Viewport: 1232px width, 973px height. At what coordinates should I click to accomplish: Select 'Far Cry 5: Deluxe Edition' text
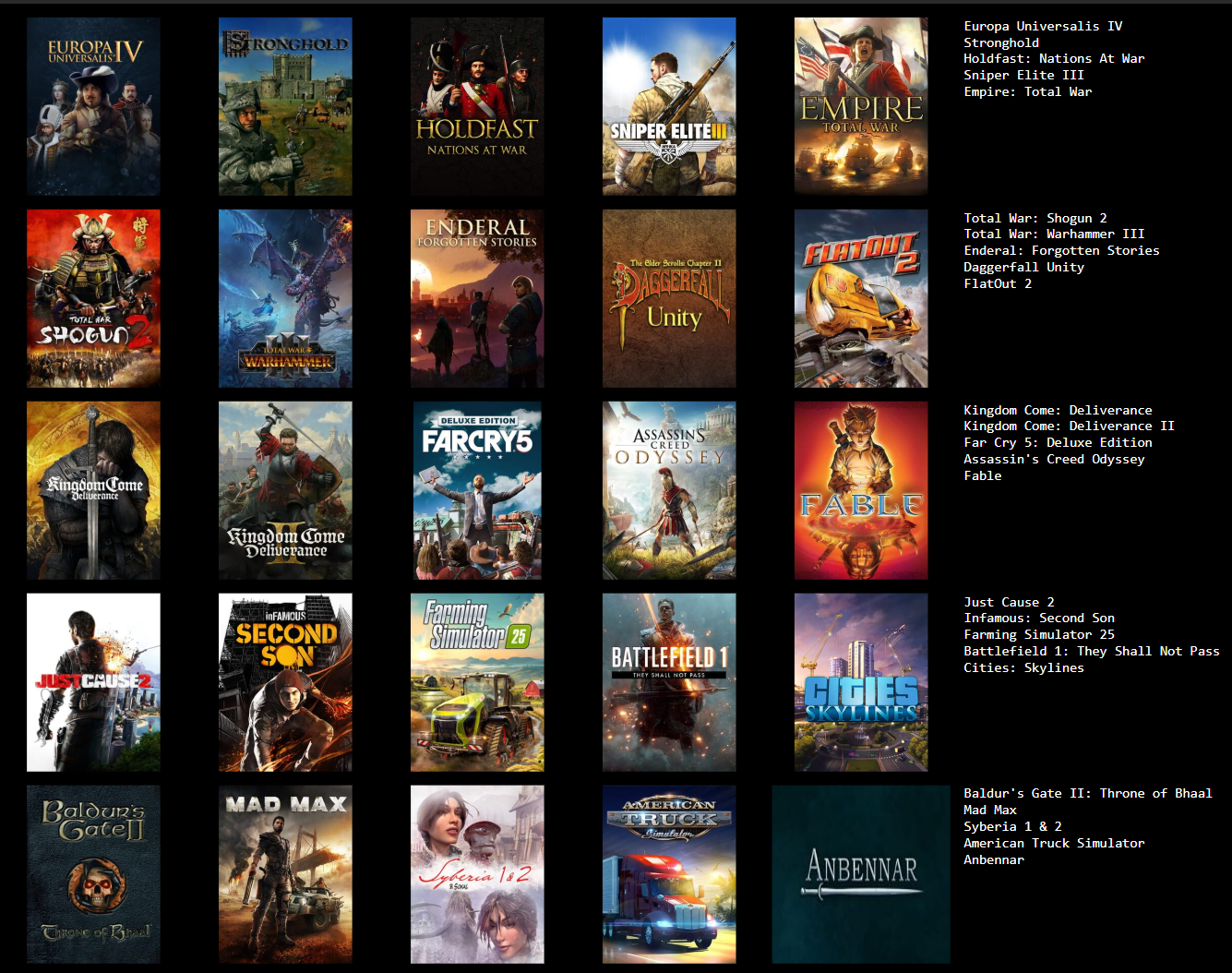(x=1058, y=442)
